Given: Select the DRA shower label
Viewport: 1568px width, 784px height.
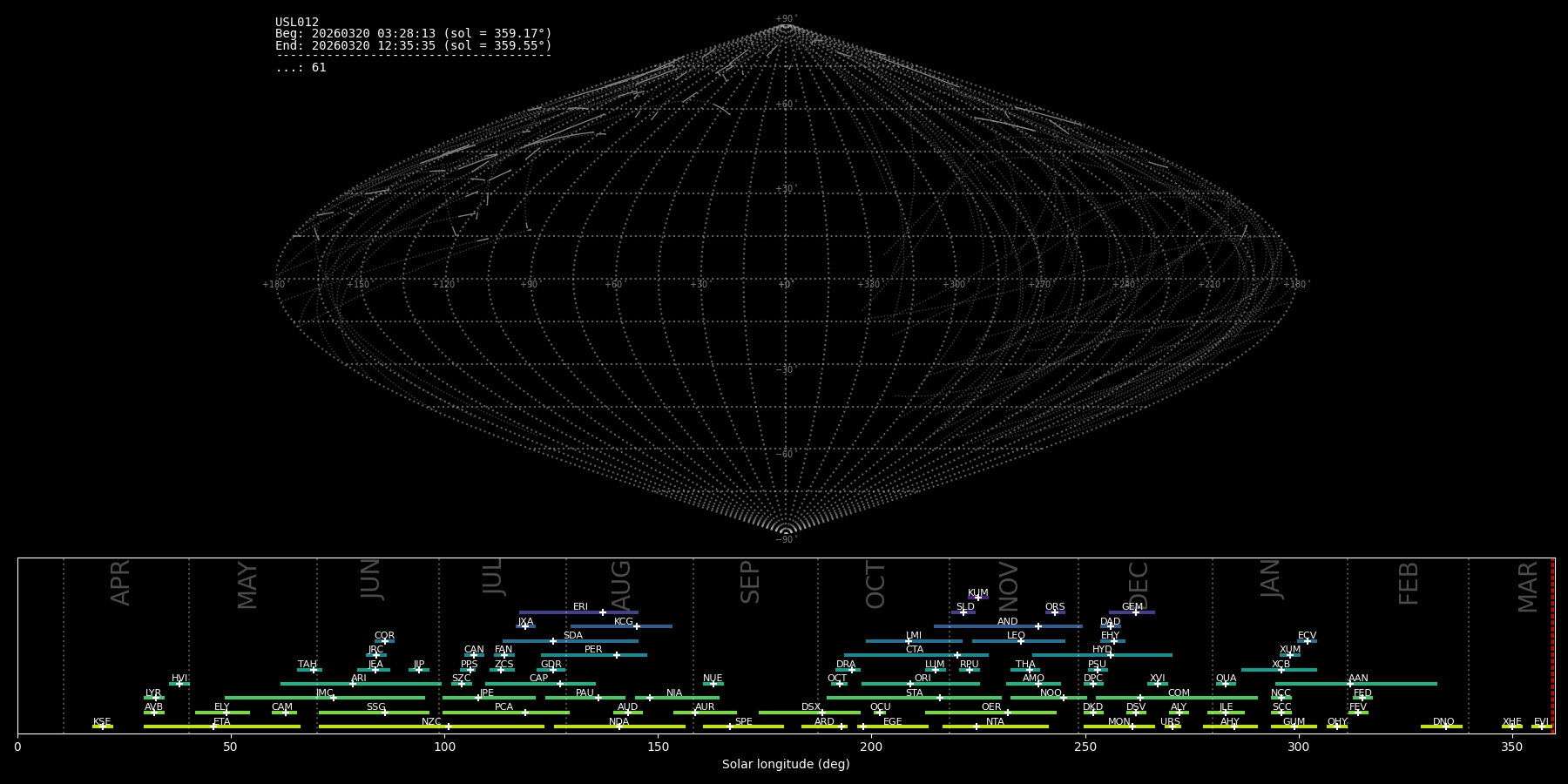Looking at the screenshot, I should (846, 665).
